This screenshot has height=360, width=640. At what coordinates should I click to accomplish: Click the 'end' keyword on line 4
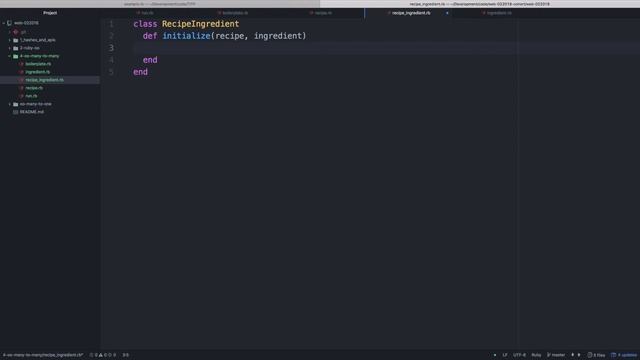150,60
